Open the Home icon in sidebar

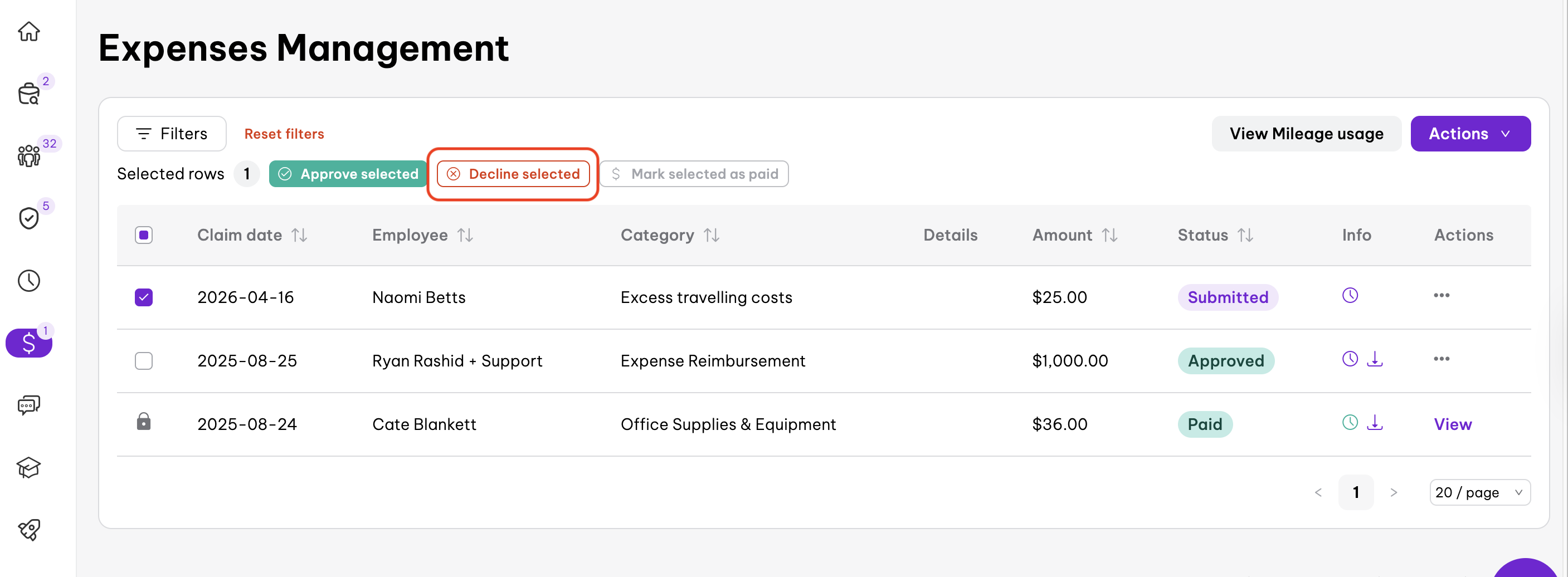coord(28,31)
